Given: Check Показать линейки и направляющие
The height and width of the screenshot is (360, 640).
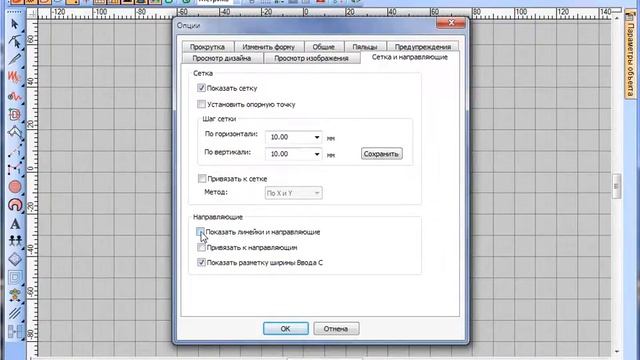Looking at the screenshot, I should (200, 232).
